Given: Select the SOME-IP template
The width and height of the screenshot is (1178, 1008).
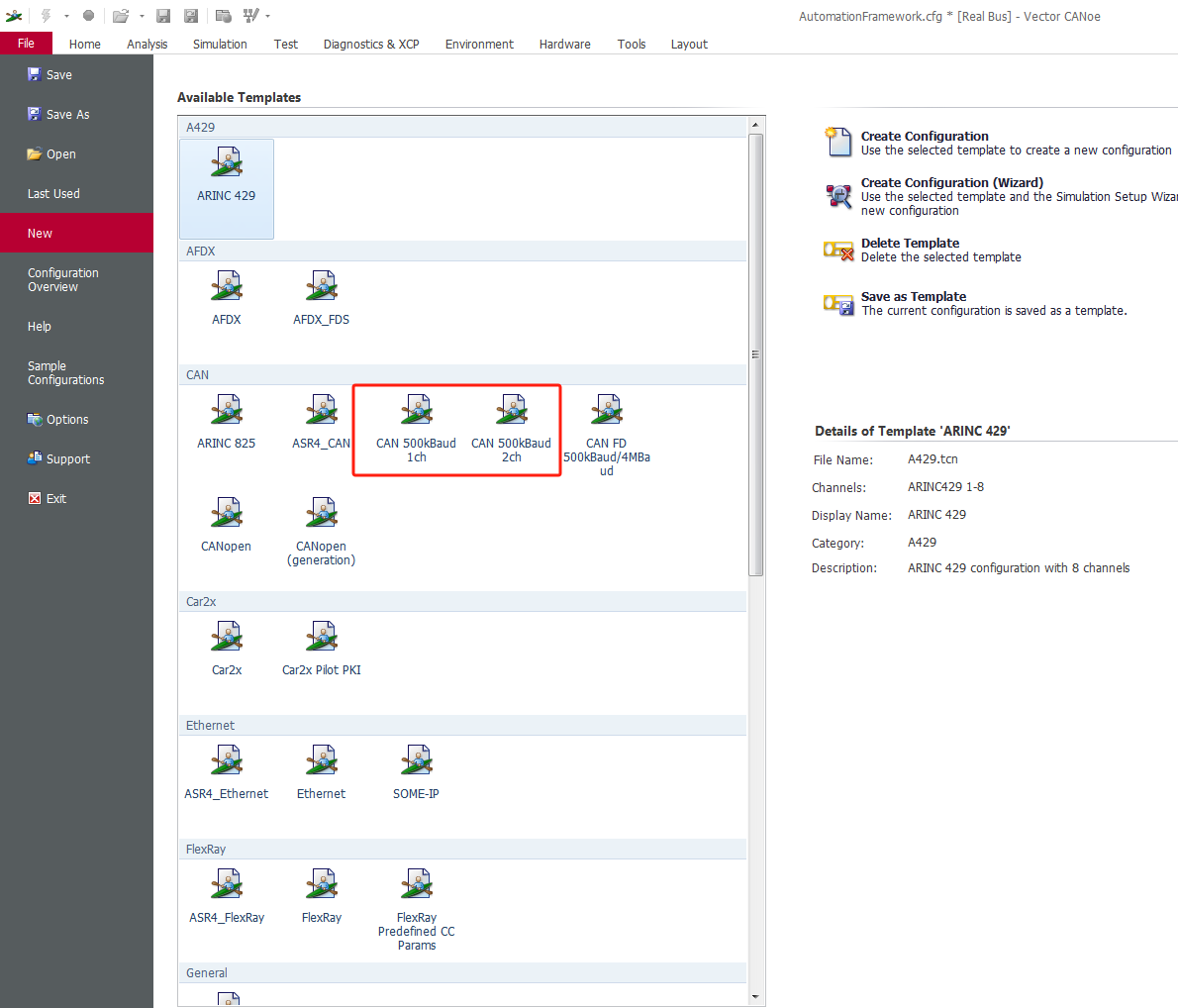Looking at the screenshot, I should [416, 772].
